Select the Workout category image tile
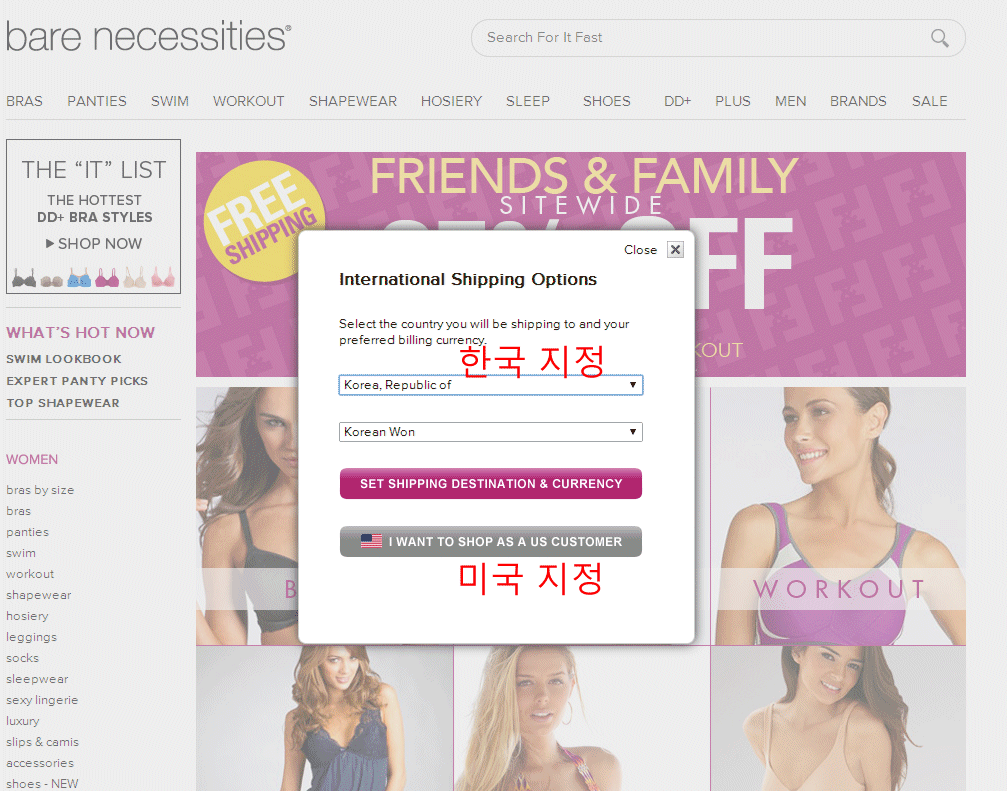This screenshot has width=1007, height=791. pos(838,515)
